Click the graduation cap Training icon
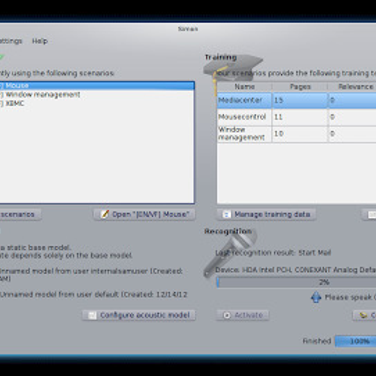Viewport: 376px width, 376px height. (232, 72)
